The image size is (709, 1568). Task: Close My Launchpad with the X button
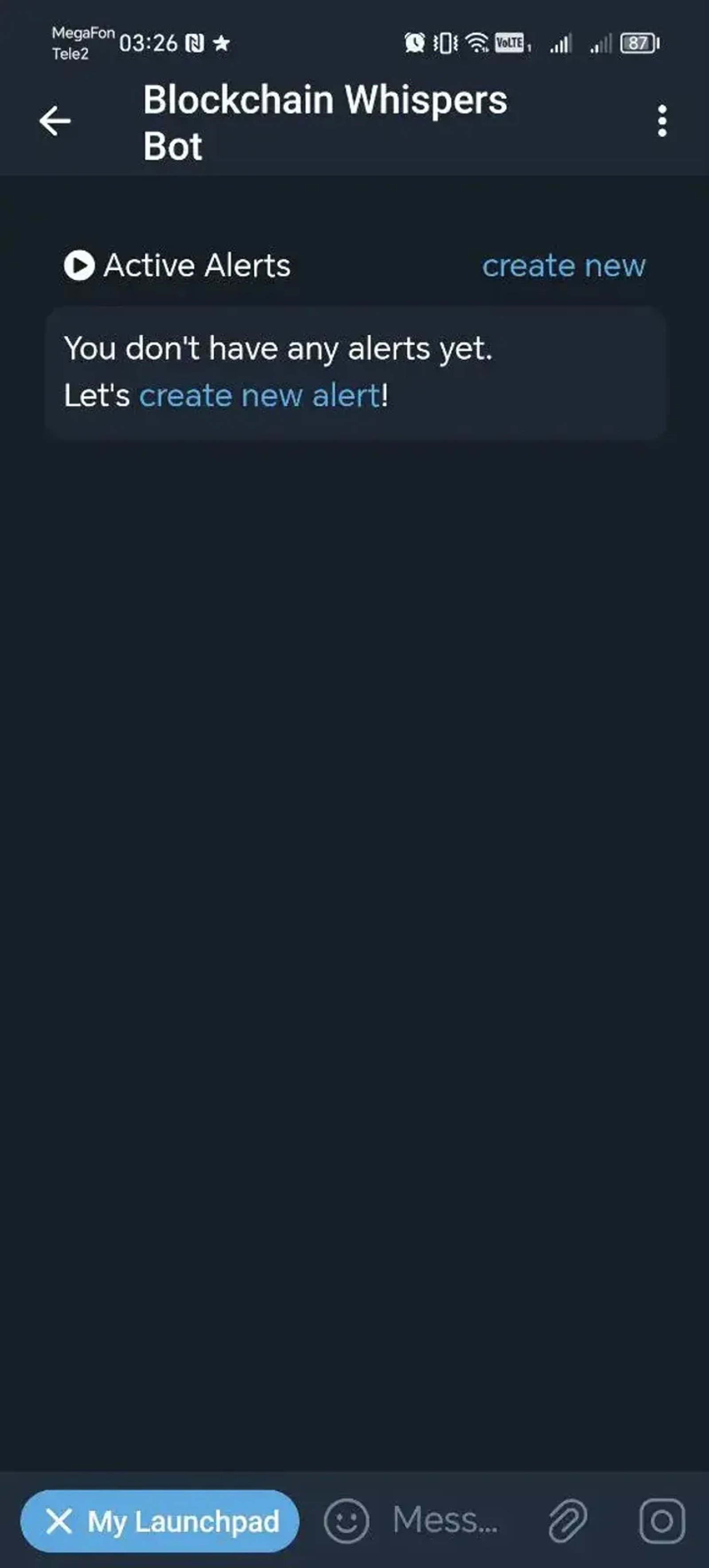click(59, 1521)
